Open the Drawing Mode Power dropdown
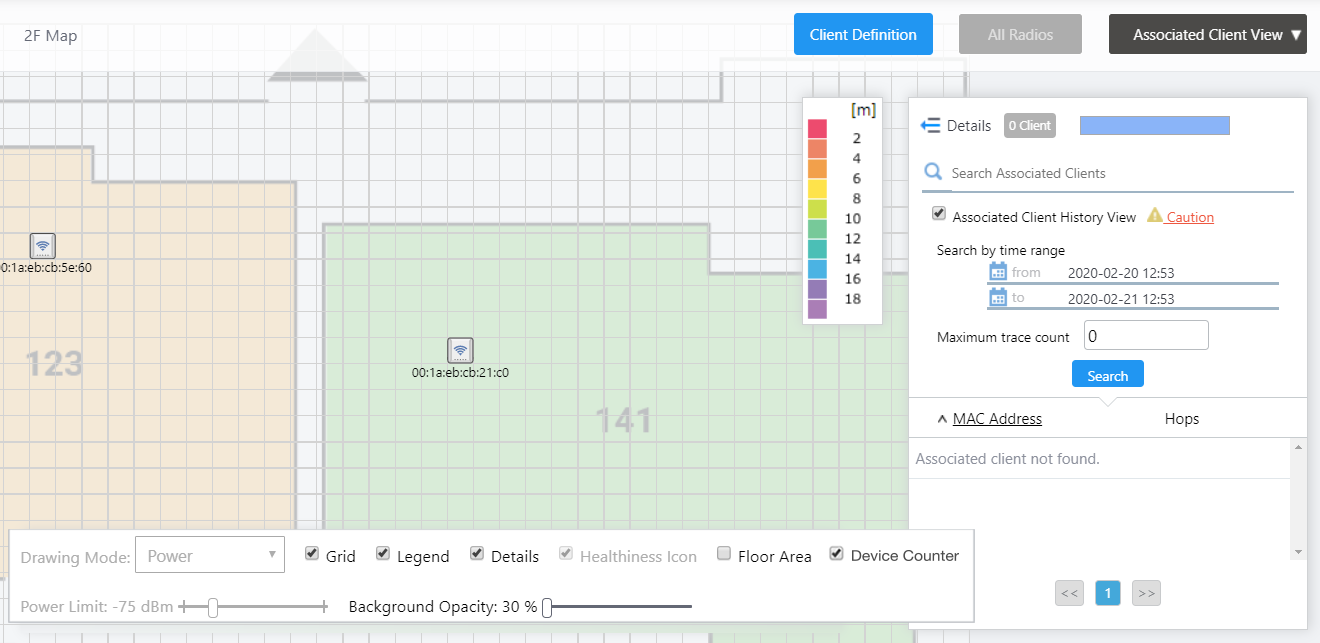This screenshot has height=643, width=1320. tap(210, 556)
